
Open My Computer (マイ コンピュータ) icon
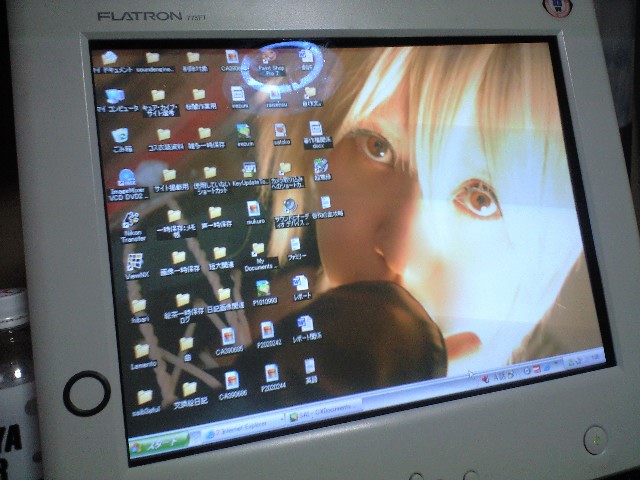pos(117,100)
